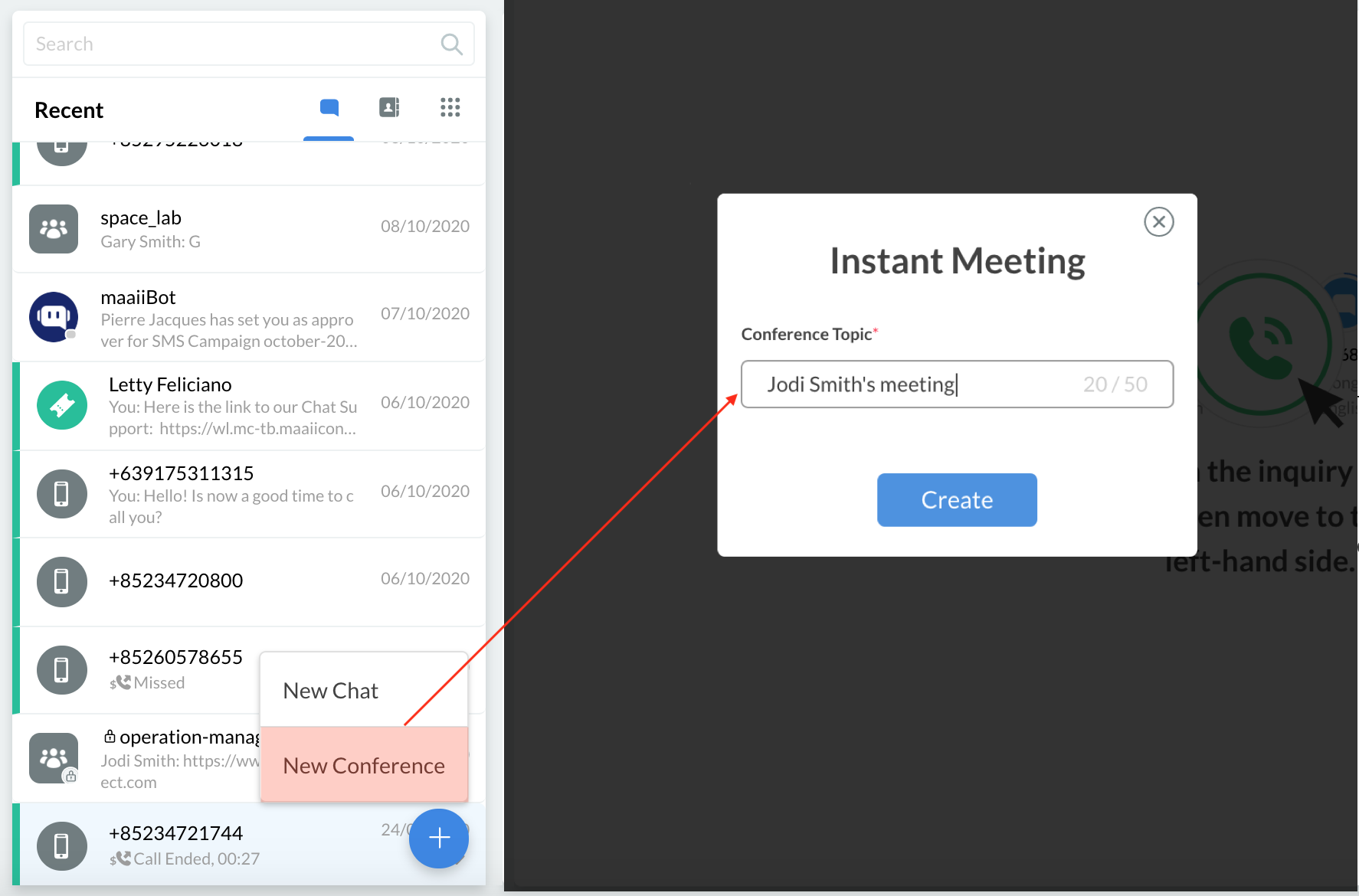Open the +639175311315 conversation
The height and width of the screenshot is (896, 1359).
249,494
